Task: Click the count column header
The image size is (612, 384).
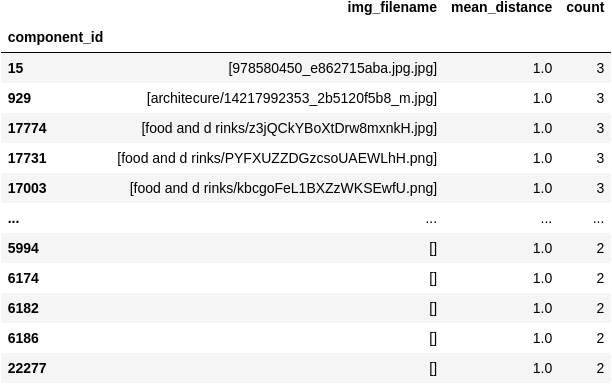Action: [585, 7]
